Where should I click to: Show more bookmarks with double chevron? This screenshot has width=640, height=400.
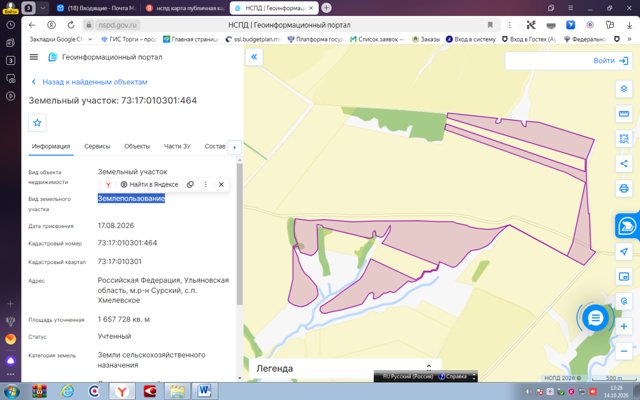629,39
